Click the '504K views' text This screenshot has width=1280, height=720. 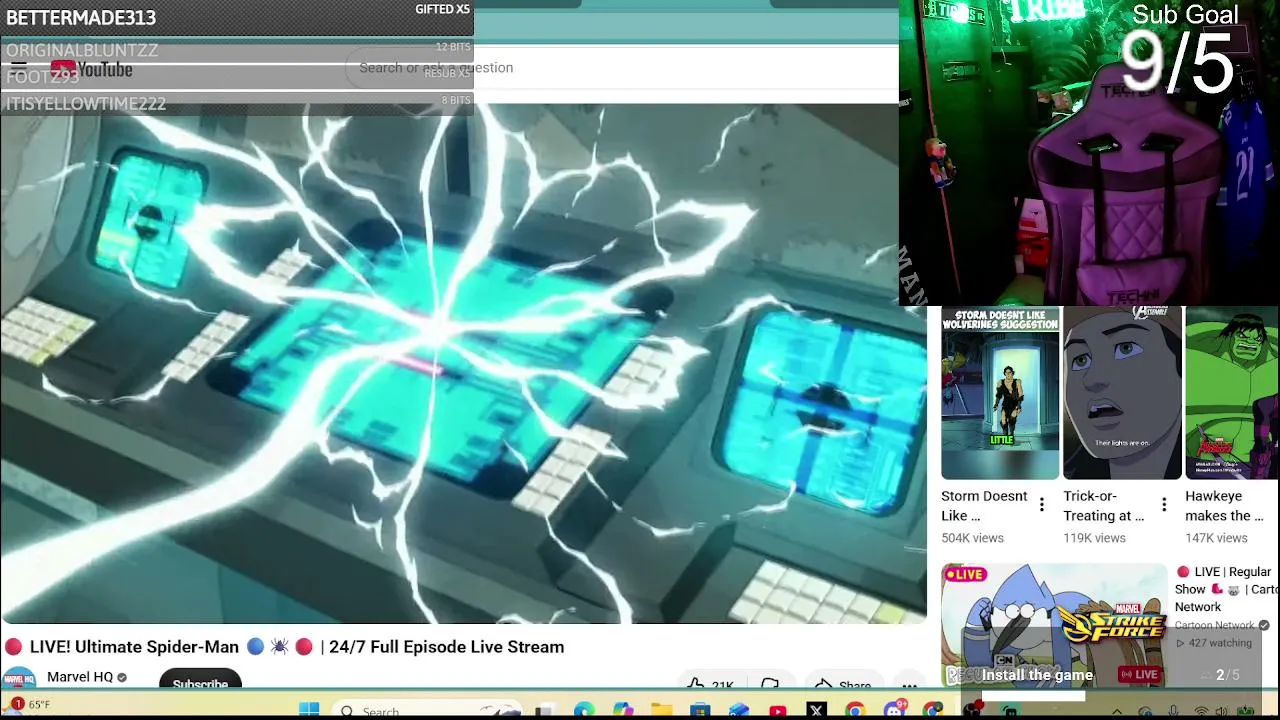tap(972, 538)
